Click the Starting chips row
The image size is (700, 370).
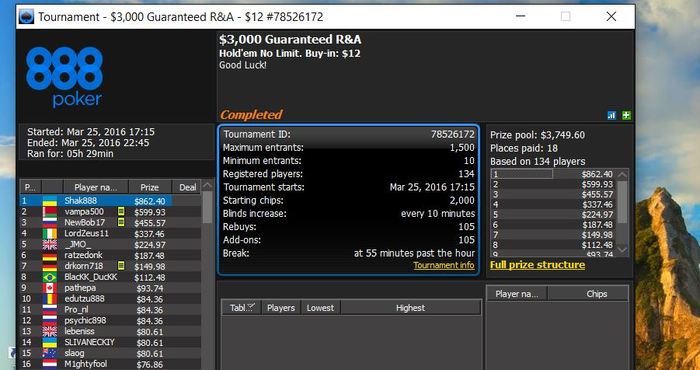349,200
